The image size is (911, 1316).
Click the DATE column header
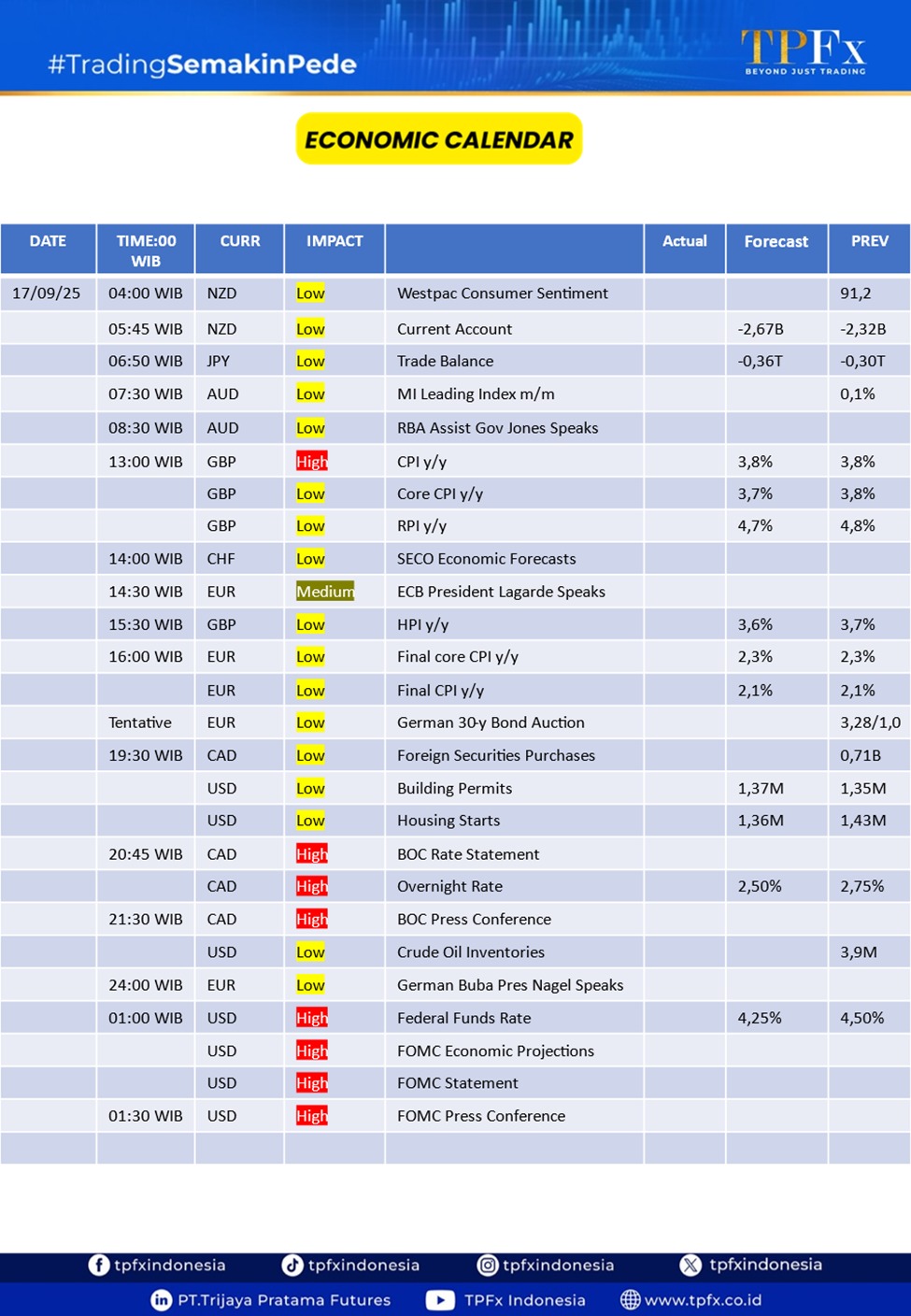click(x=48, y=249)
